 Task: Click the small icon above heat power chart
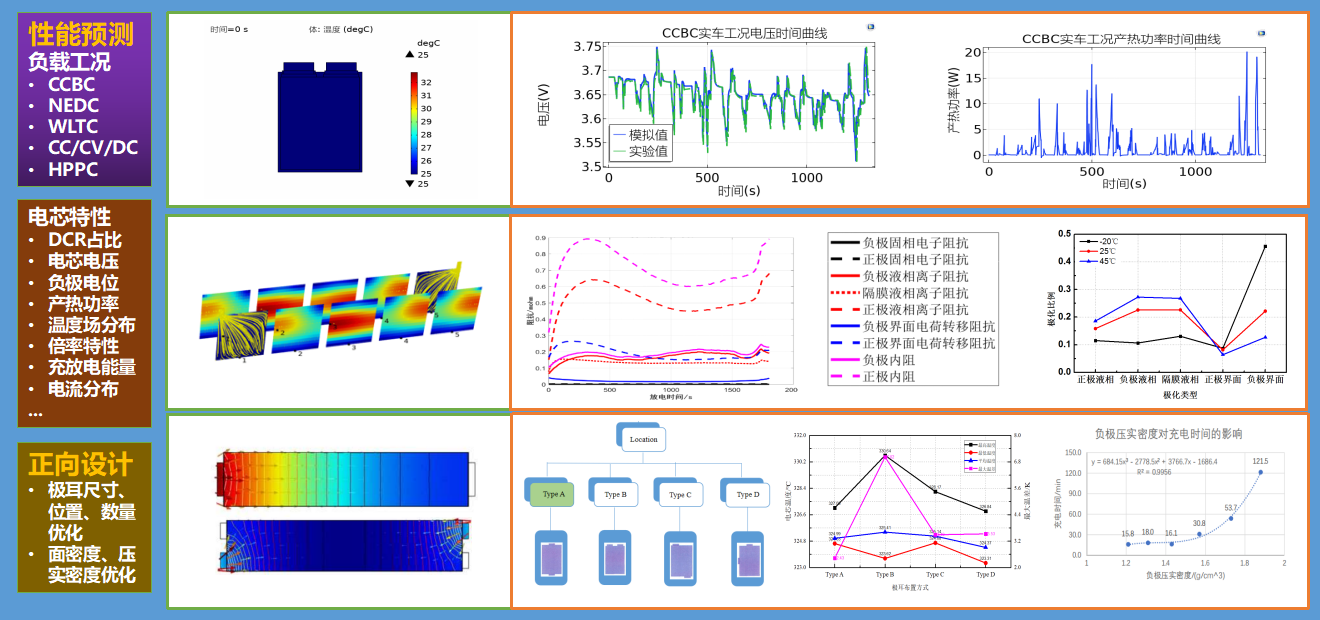click(1260, 32)
